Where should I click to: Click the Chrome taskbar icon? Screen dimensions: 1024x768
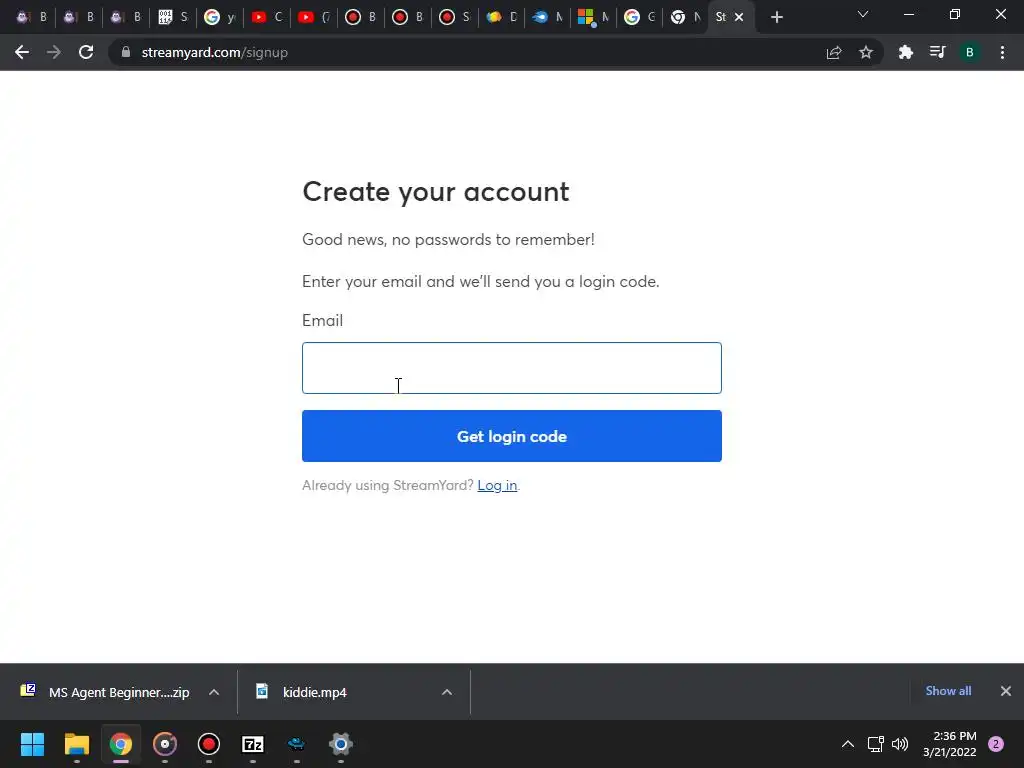click(120, 744)
